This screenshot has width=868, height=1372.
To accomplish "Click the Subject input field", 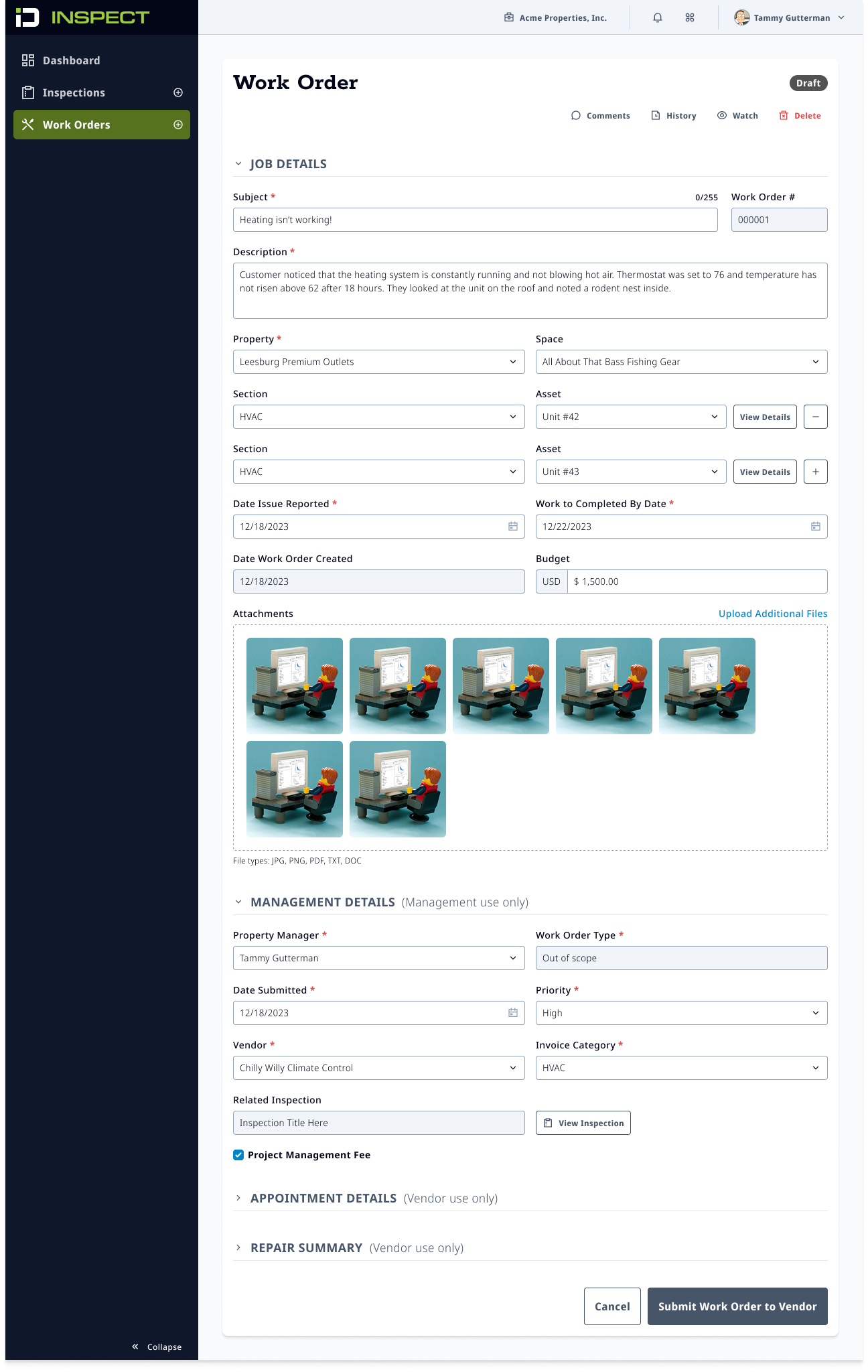I will [476, 220].
